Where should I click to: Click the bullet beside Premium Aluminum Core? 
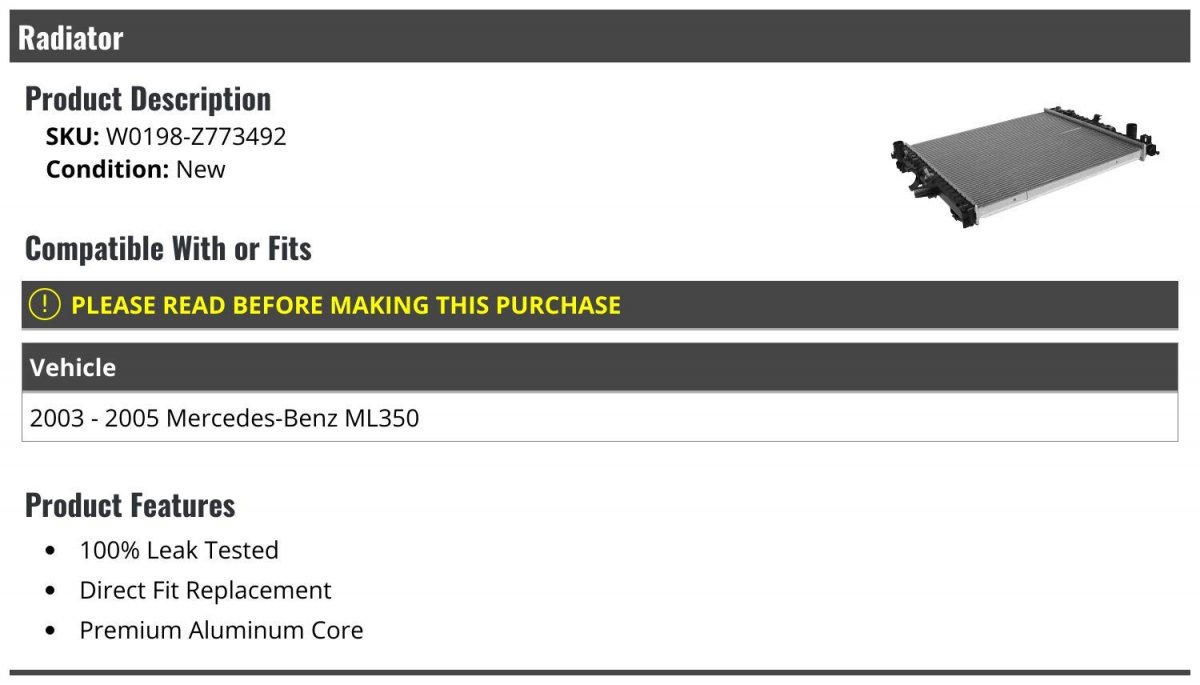coord(51,631)
